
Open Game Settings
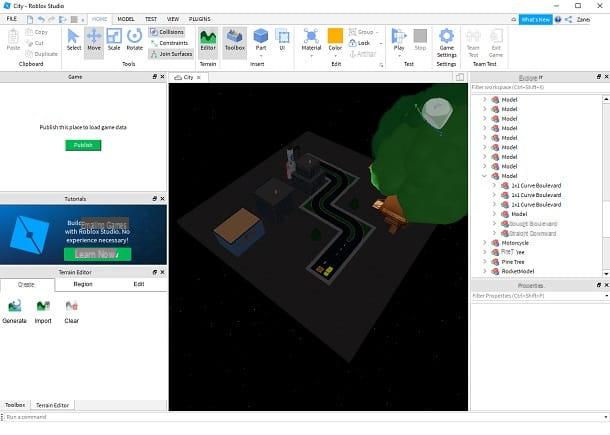[446, 43]
